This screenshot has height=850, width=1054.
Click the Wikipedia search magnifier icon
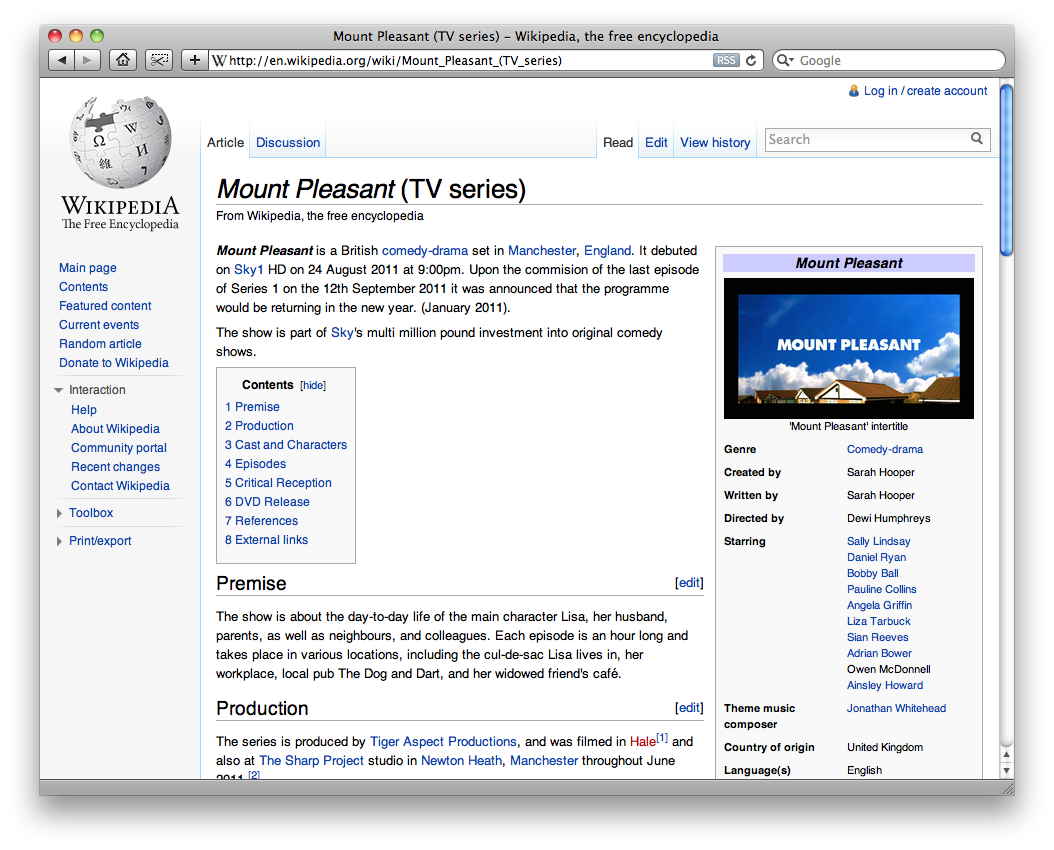[x=977, y=138]
